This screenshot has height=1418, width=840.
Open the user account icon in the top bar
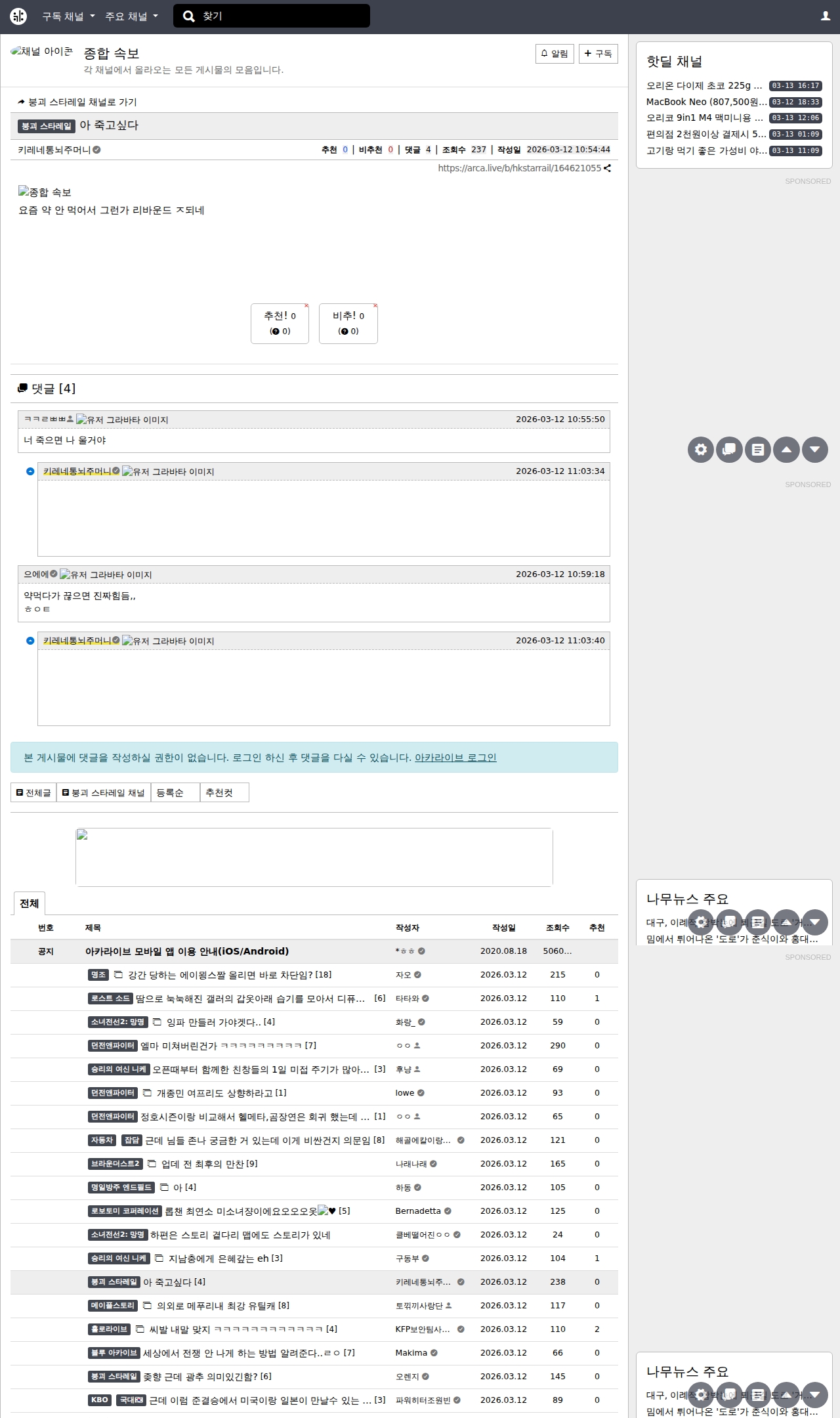[826, 16]
